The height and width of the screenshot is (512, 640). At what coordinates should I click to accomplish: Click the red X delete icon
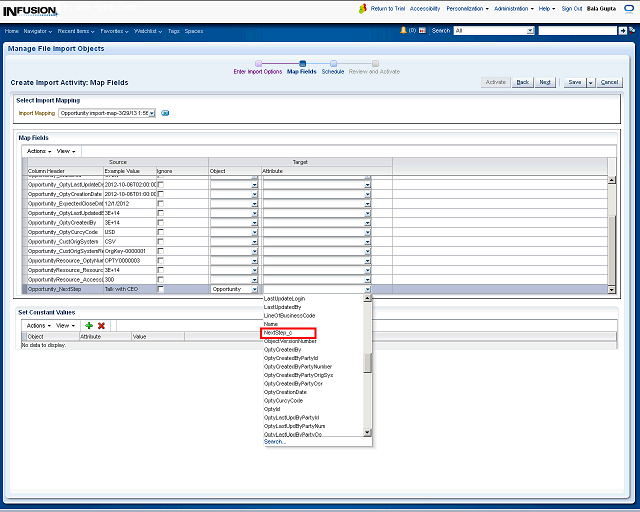(101, 325)
